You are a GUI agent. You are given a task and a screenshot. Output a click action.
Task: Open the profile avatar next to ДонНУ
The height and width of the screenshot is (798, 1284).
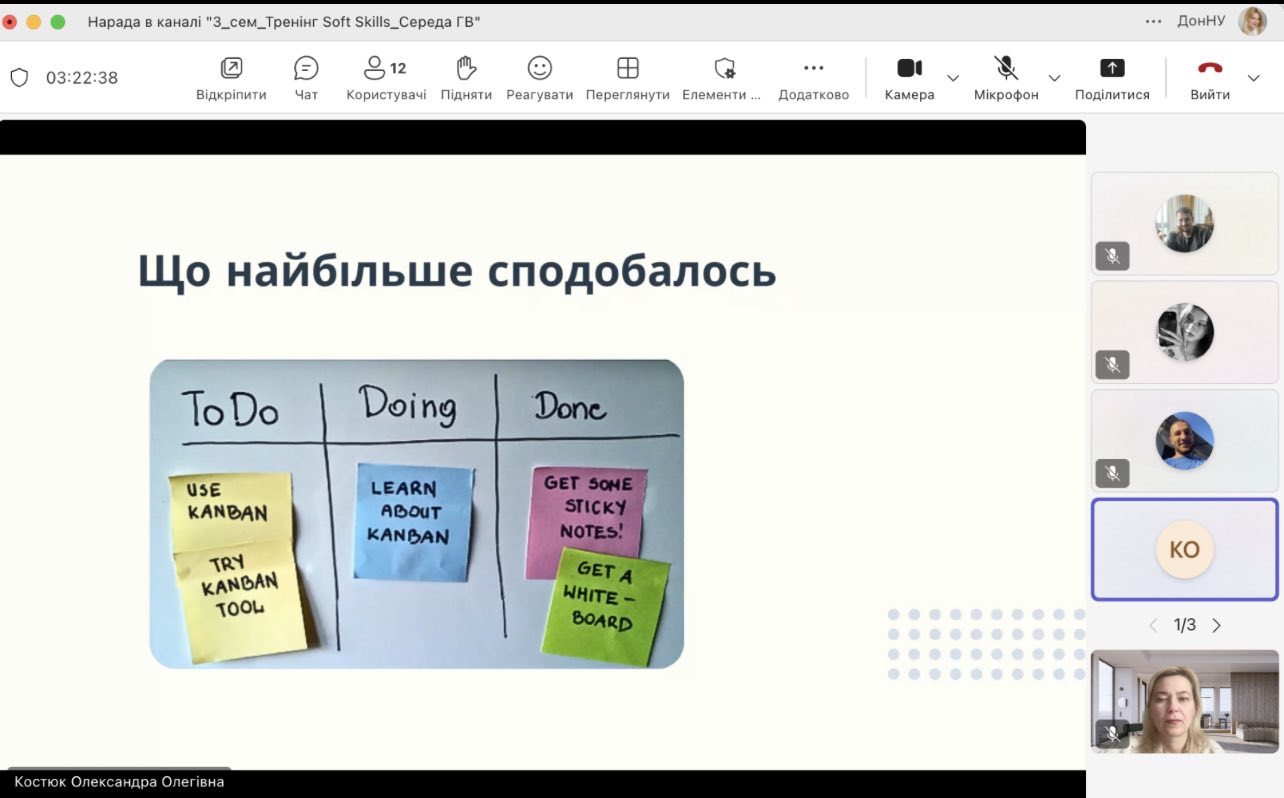coord(1252,21)
